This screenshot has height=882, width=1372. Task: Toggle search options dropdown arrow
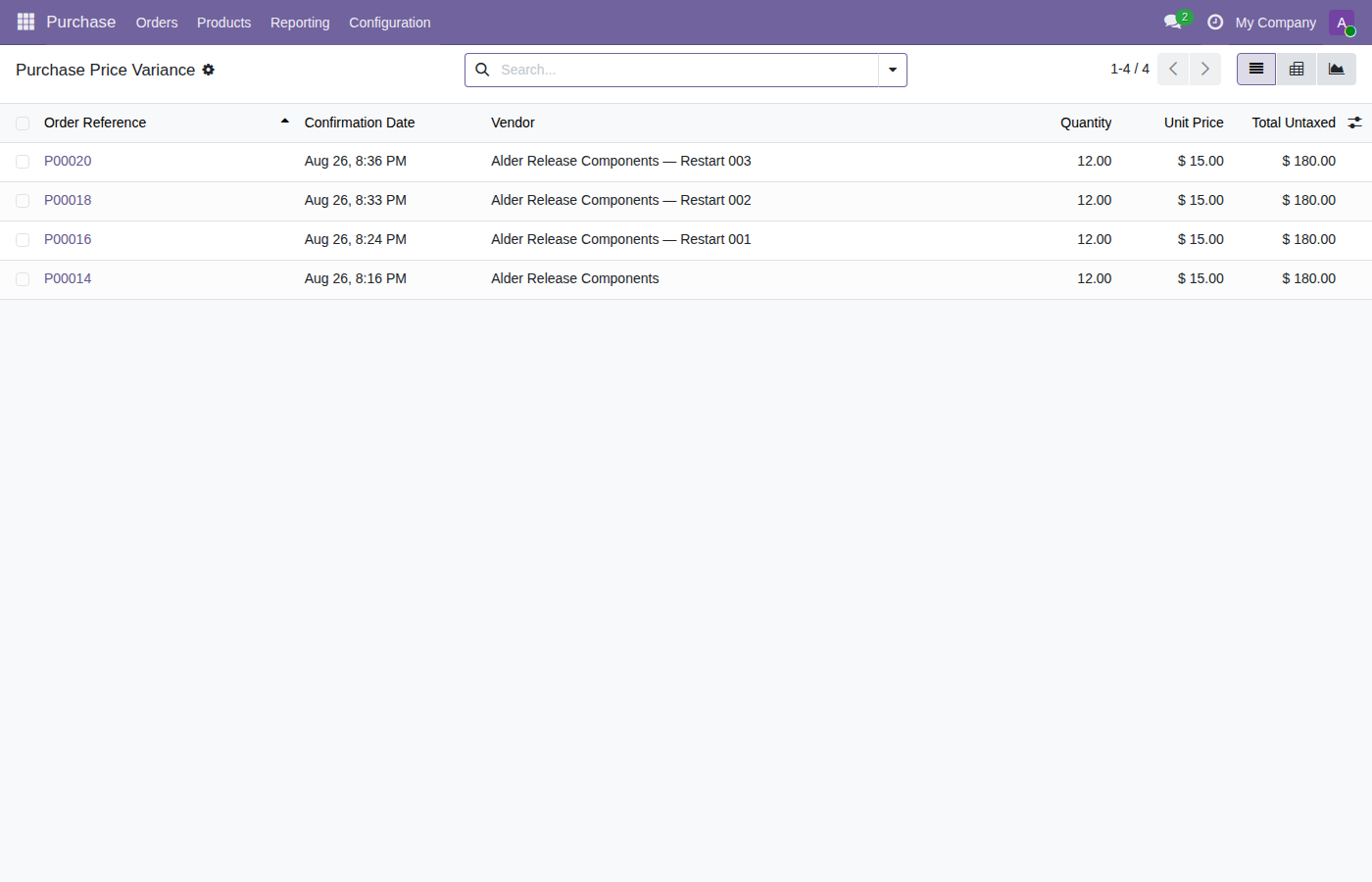tap(893, 70)
